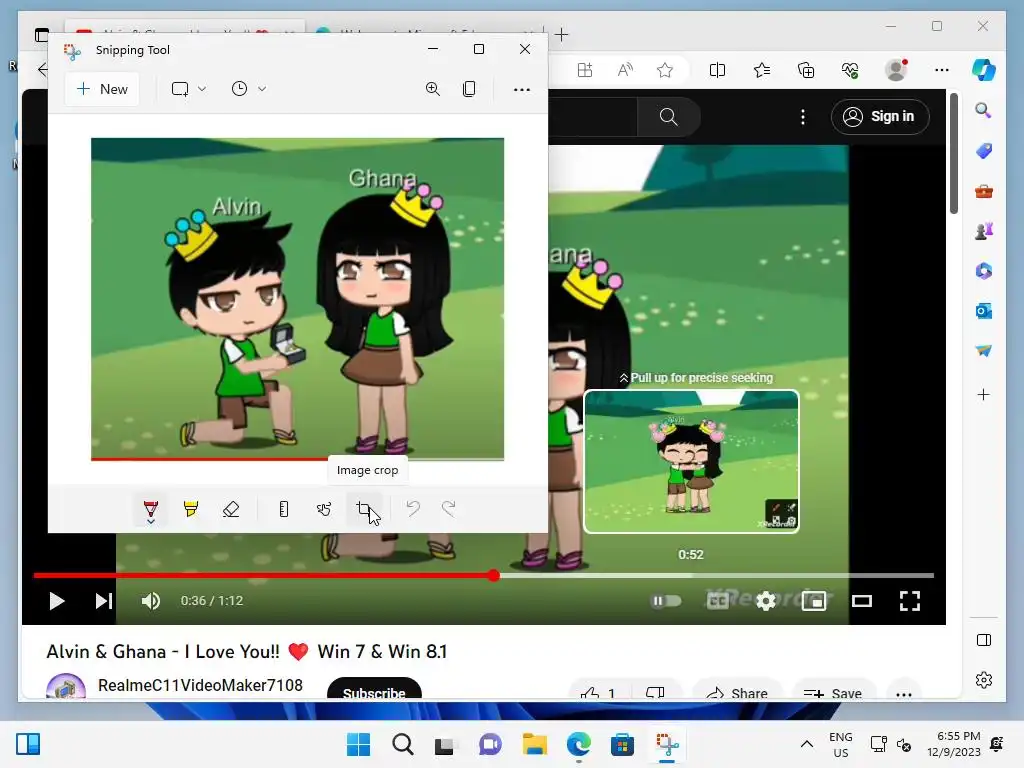Toggle Theater mode in player

[862, 601]
